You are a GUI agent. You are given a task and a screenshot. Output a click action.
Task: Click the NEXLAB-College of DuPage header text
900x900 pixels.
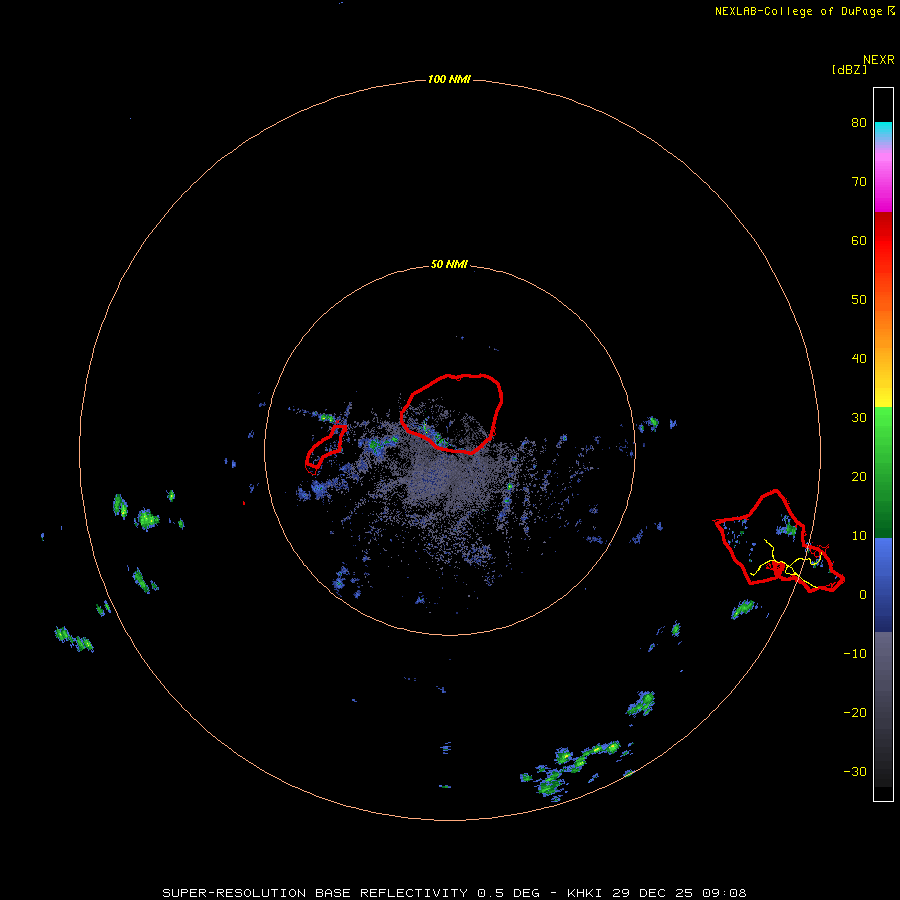click(799, 11)
